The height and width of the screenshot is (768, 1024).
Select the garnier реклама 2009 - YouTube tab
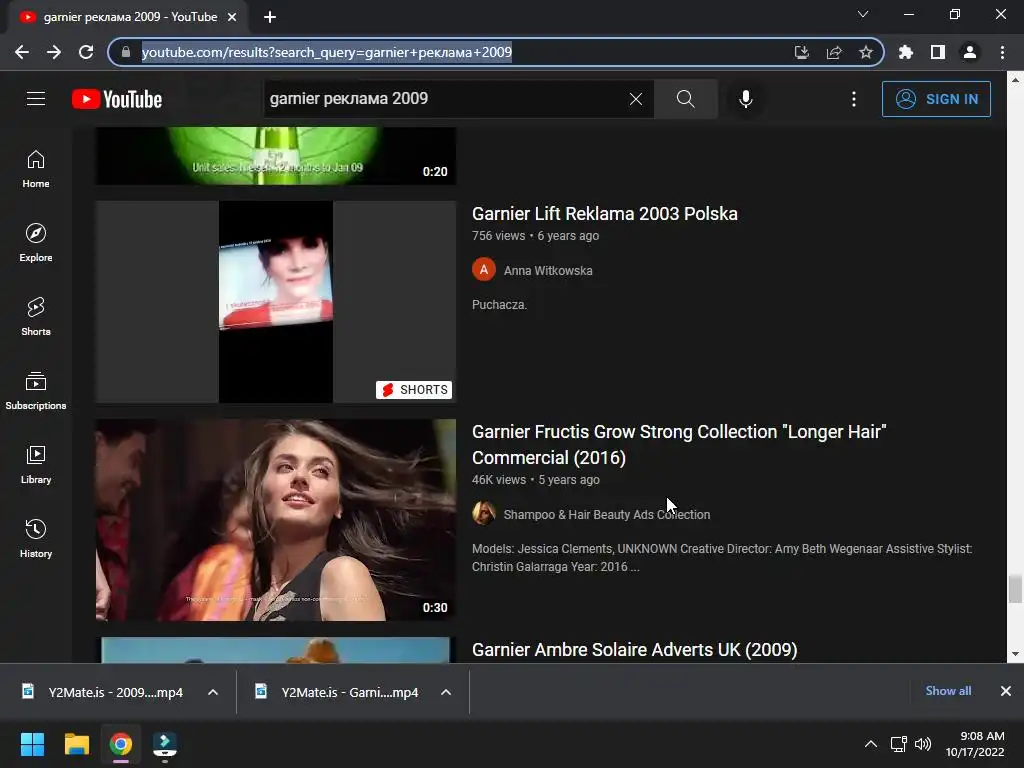[129, 17]
